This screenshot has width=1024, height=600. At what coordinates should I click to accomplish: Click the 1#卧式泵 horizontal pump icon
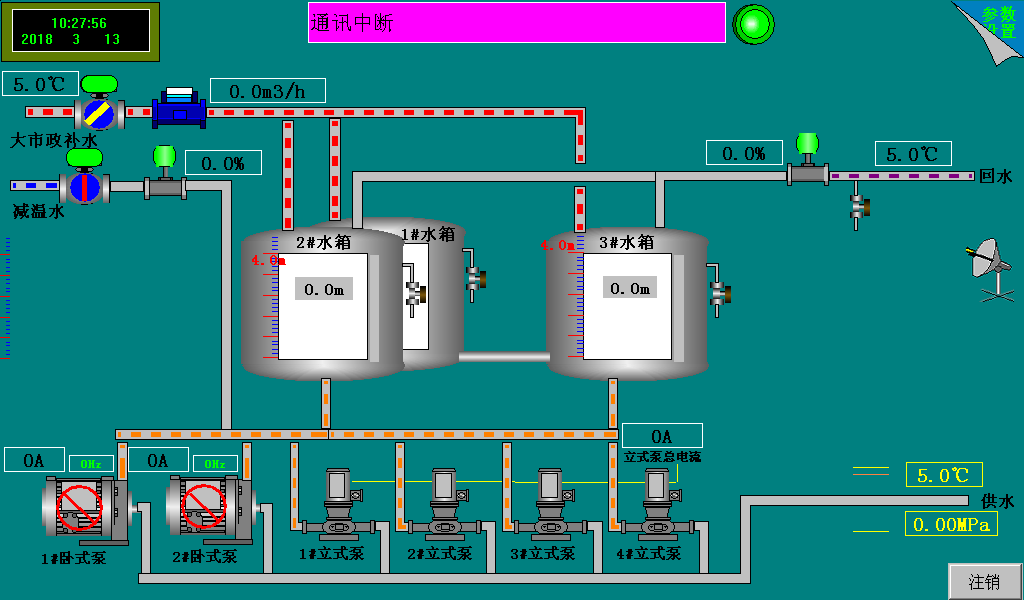(x=80, y=508)
